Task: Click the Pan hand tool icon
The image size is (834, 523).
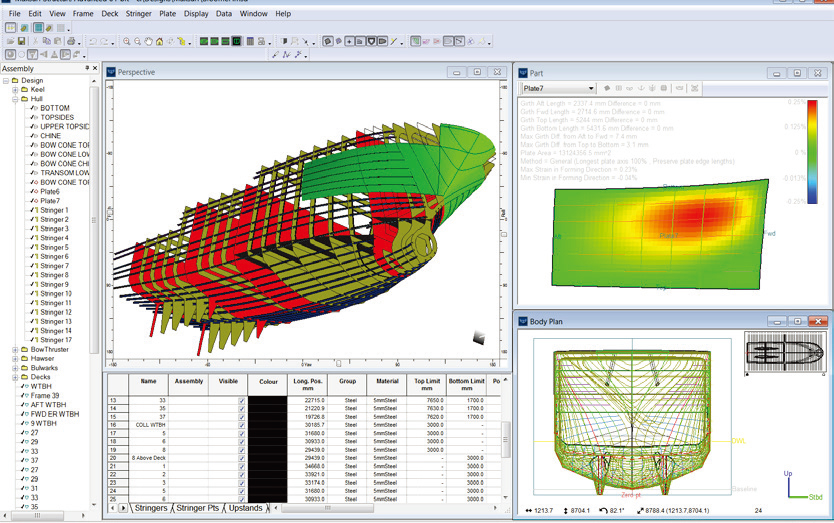Action: [147, 41]
